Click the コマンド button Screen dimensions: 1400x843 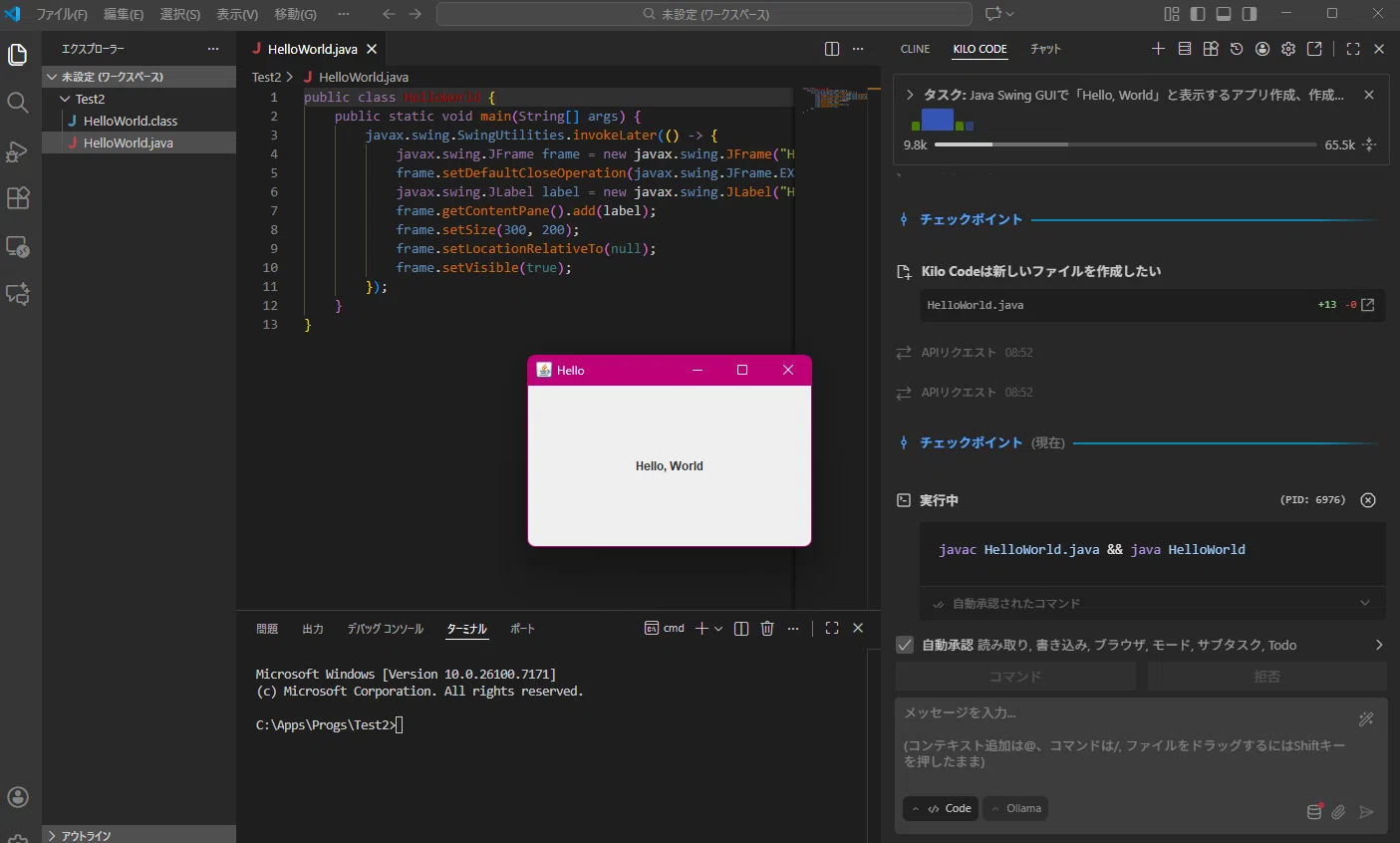[x=1015, y=677]
